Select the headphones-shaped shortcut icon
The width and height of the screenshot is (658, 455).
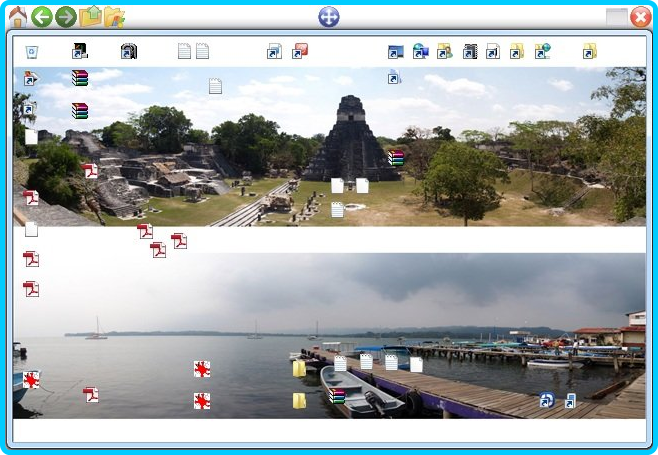click(x=129, y=51)
